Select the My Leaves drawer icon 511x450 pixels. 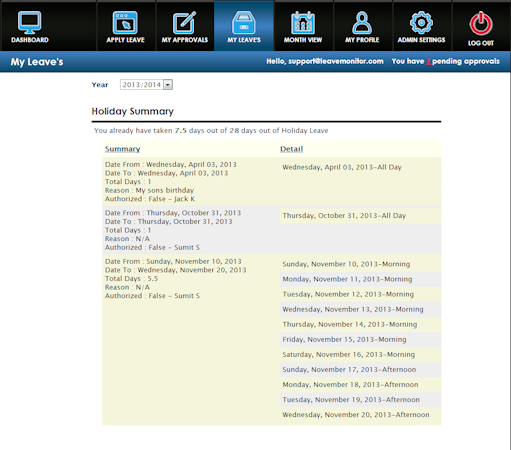coord(244,22)
